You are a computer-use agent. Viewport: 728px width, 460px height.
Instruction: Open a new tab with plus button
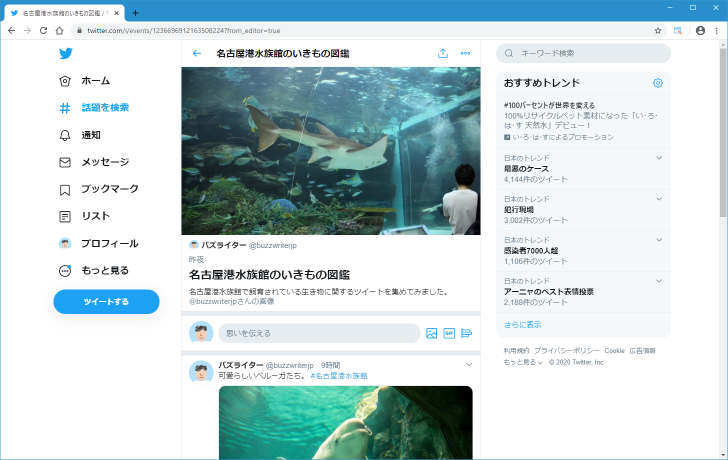(135, 13)
